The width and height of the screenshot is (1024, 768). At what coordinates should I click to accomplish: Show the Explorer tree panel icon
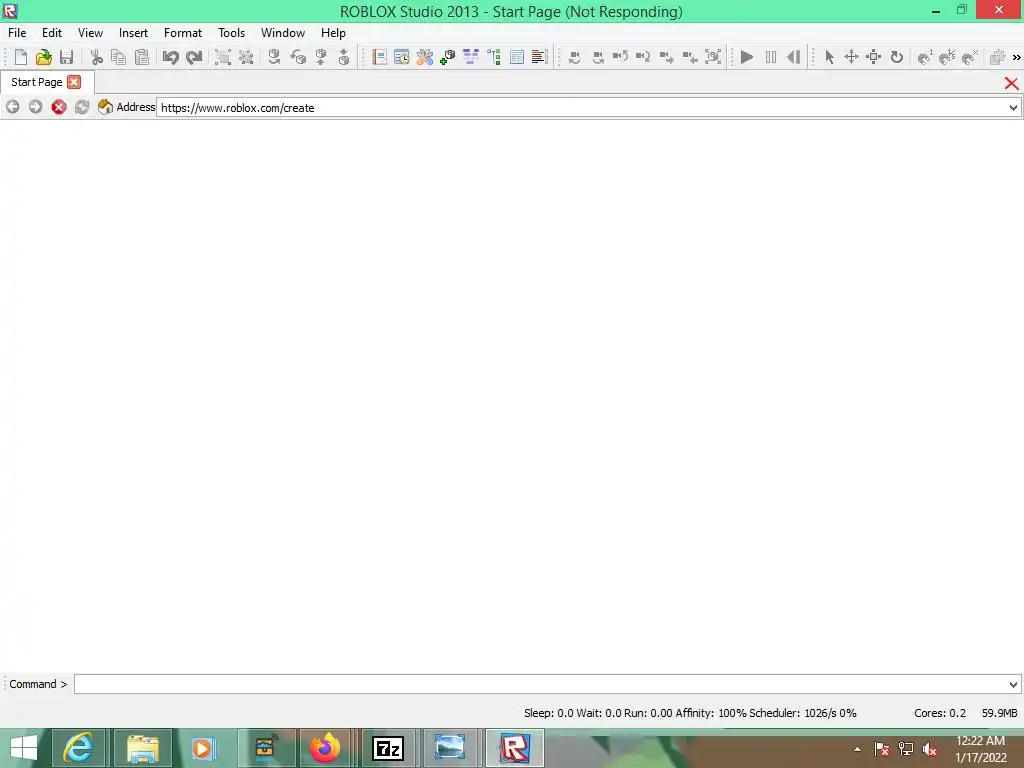coord(494,57)
